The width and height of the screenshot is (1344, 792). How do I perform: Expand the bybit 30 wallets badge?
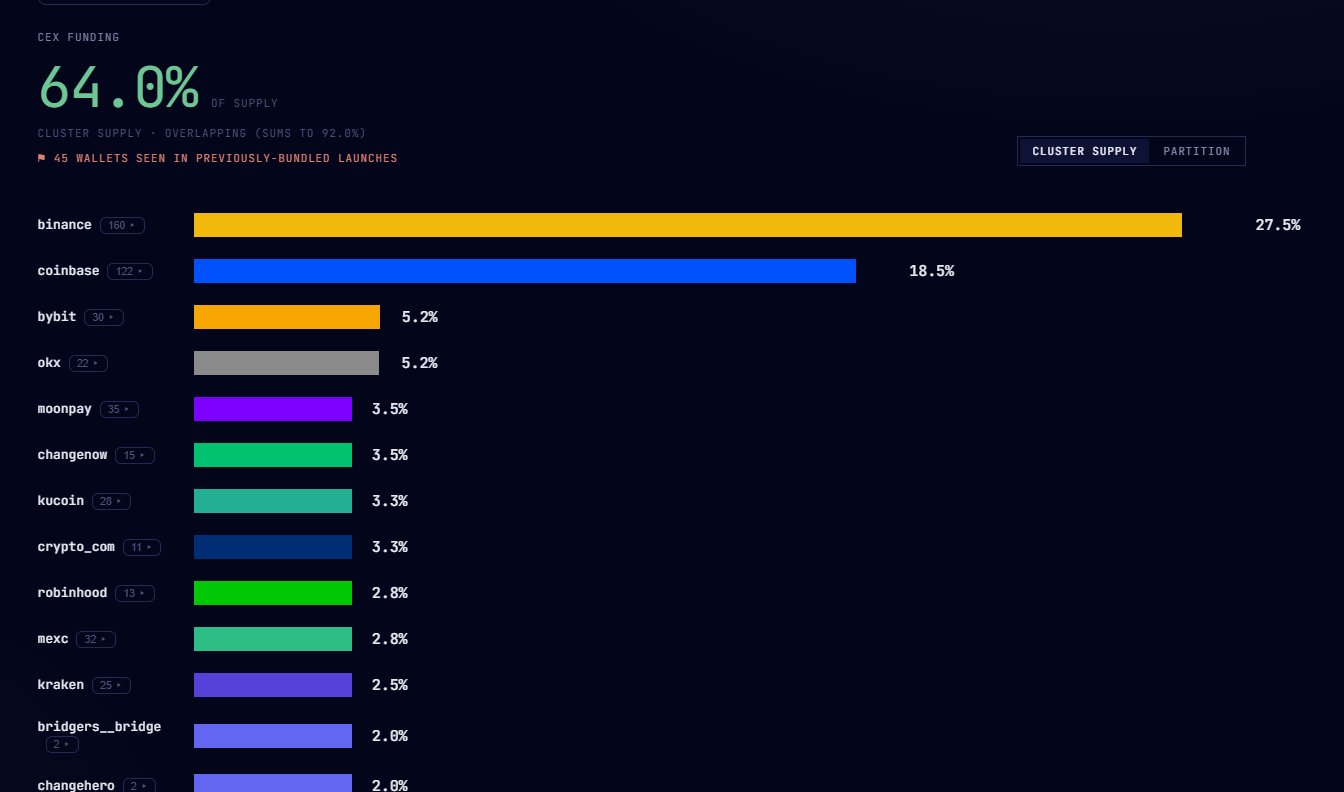coord(104,317)
